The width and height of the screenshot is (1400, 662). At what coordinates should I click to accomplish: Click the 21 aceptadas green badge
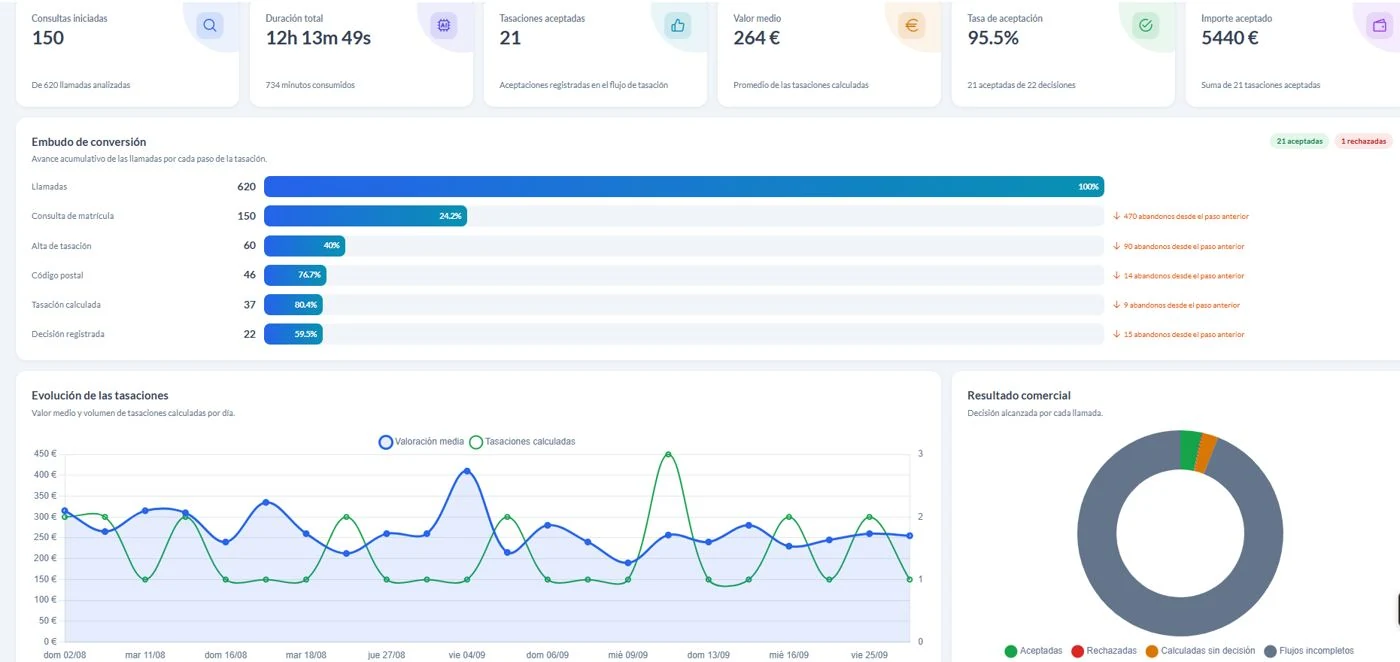tap(1300, 141)
